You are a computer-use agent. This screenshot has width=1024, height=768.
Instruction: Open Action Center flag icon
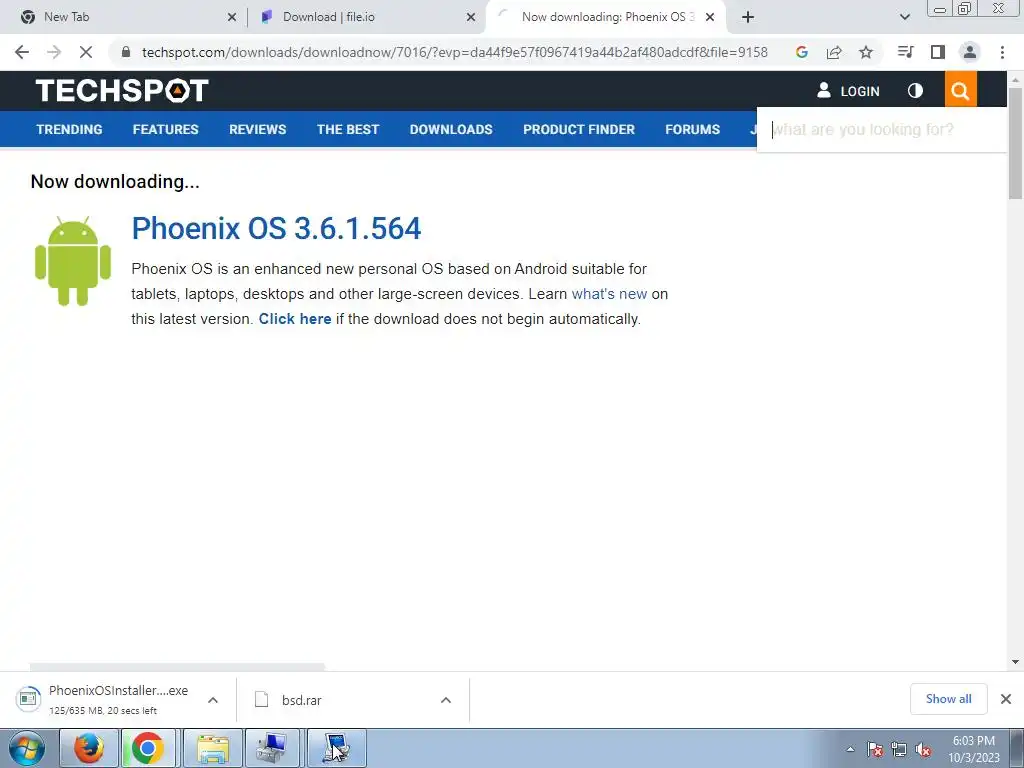pyautogui.click(x=875, y=749)
